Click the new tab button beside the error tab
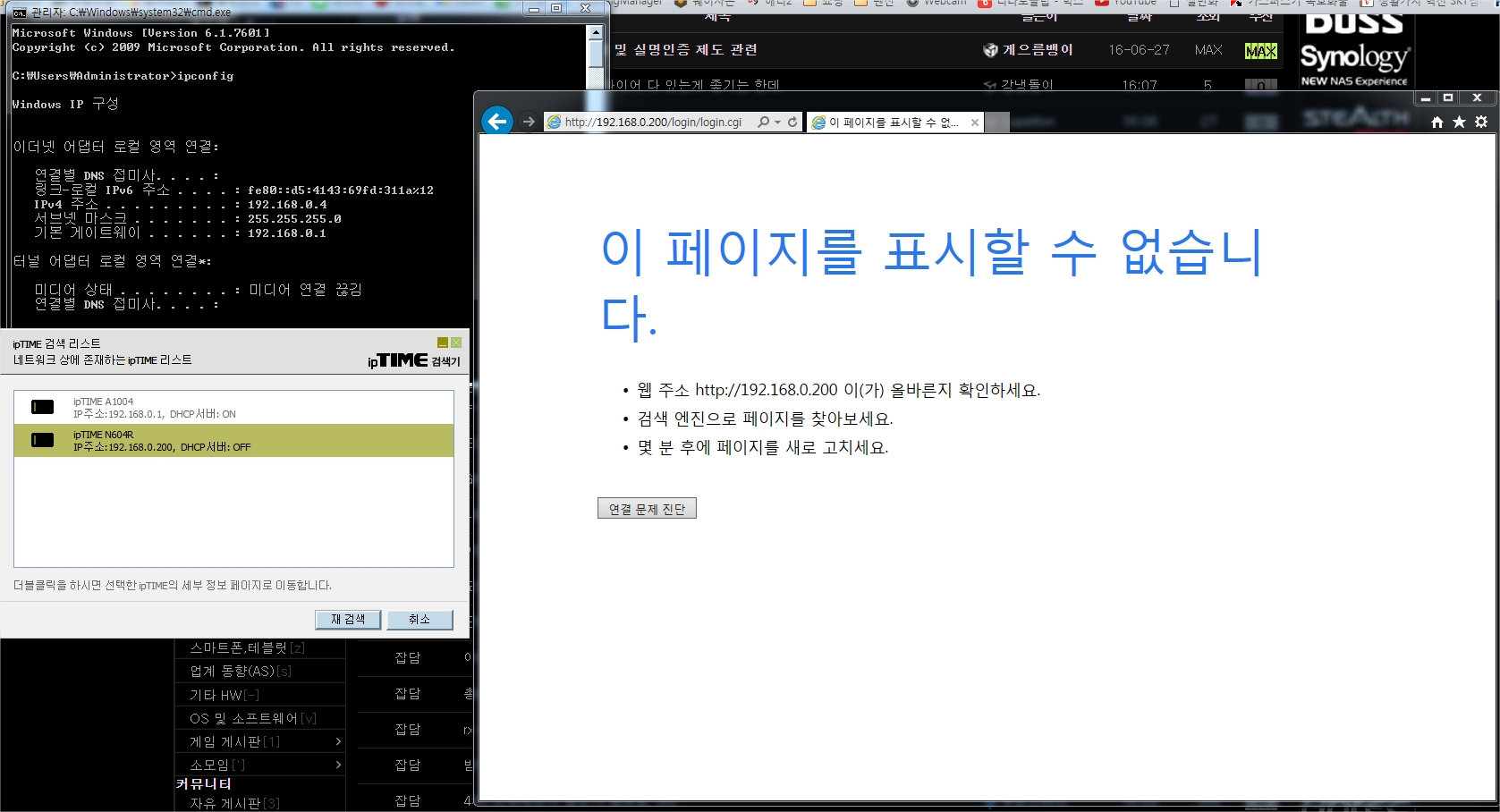This screenshot has height=812, width=1500. 998,123
